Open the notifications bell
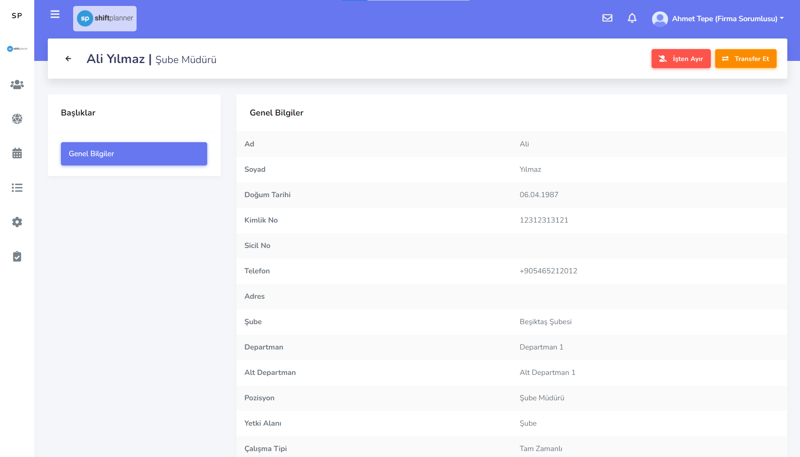This screenshot has width=800, height=457. (632, 18)
